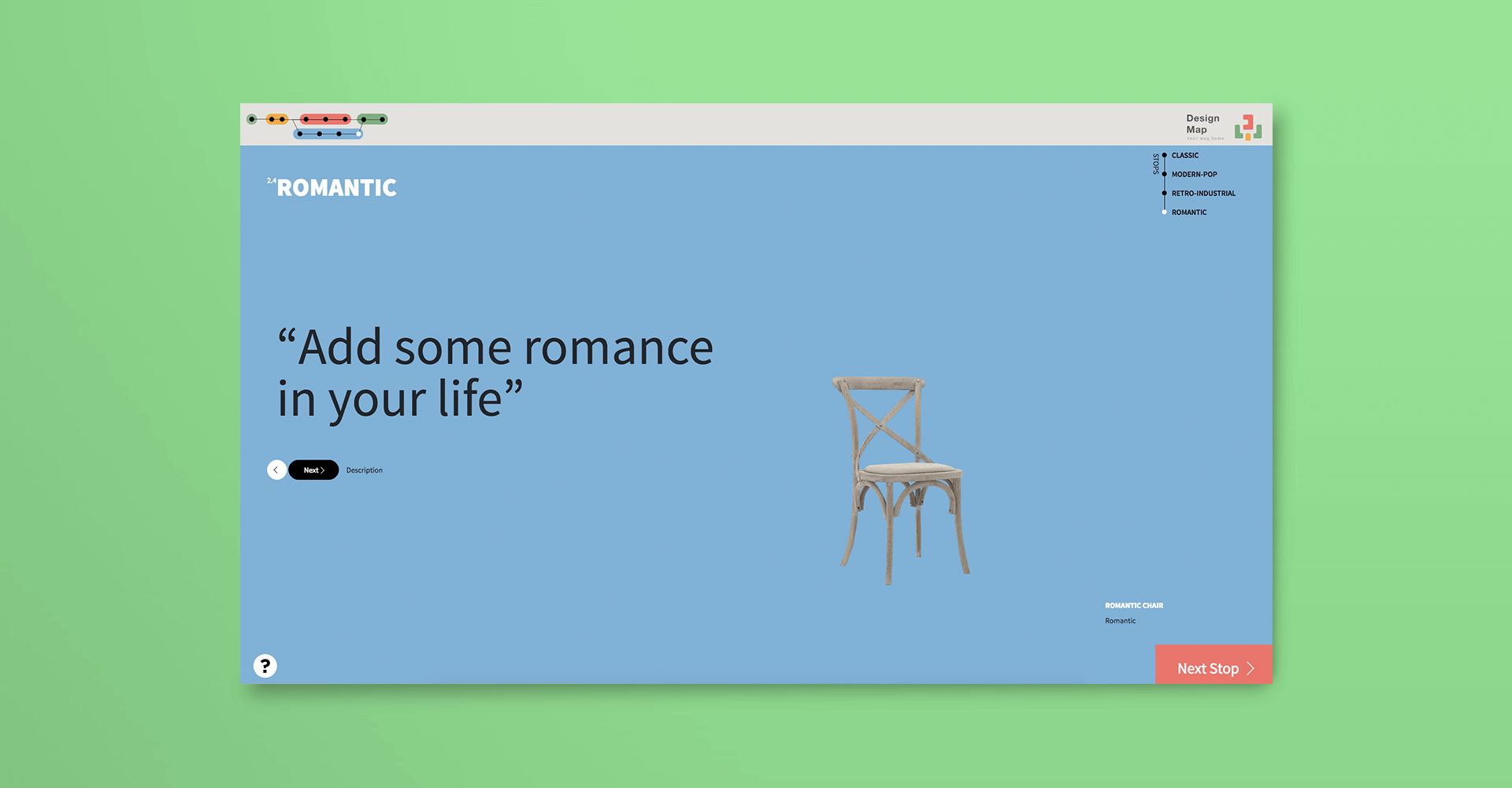1512x788 pixels.
Task: Go back with the white left-arrow button
Action: [276, 470]
